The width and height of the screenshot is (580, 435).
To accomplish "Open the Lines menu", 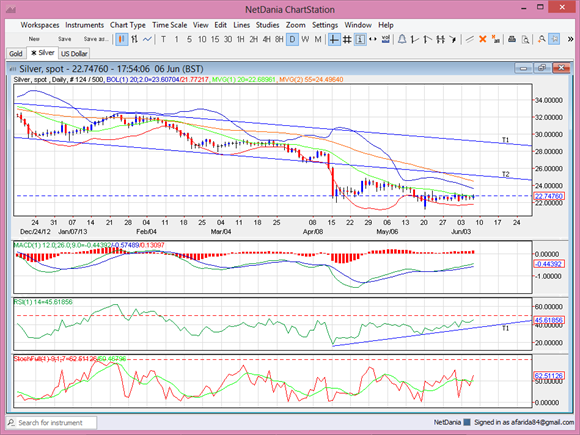I will 242,25.
